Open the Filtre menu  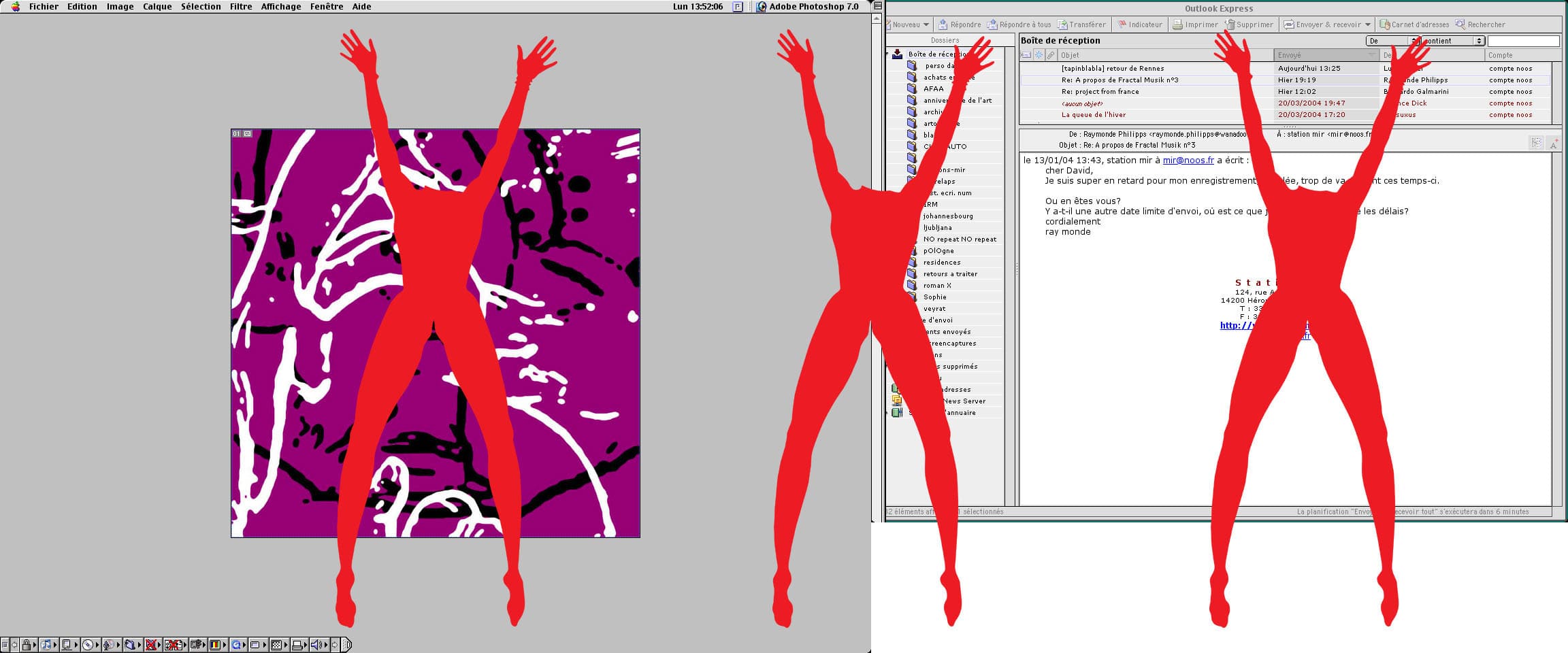point(241,7)
